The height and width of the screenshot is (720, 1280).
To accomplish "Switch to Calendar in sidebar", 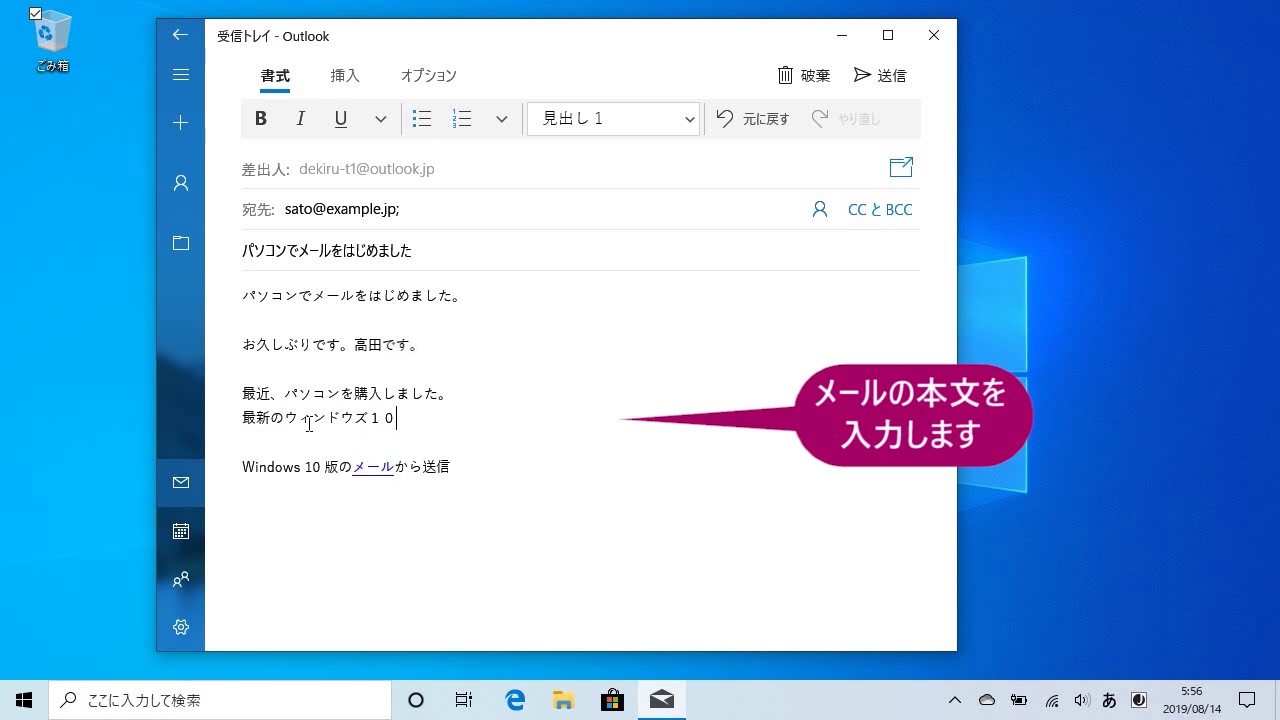I will (180, 531).
